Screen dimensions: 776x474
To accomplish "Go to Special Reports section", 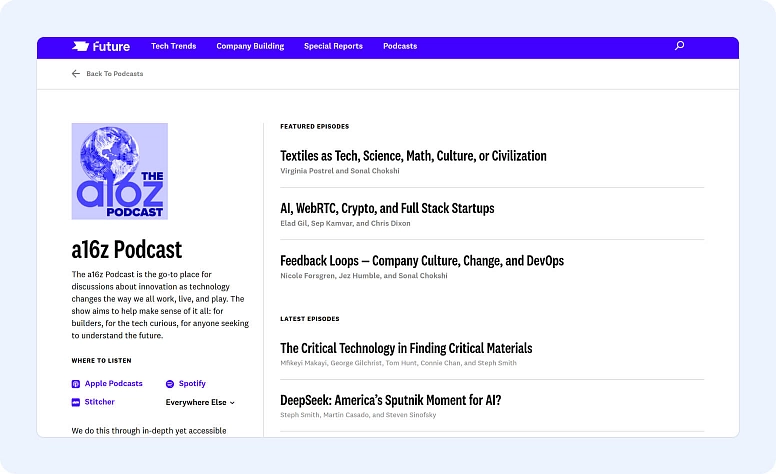I will pyautogui.click(x=333, y=46).
